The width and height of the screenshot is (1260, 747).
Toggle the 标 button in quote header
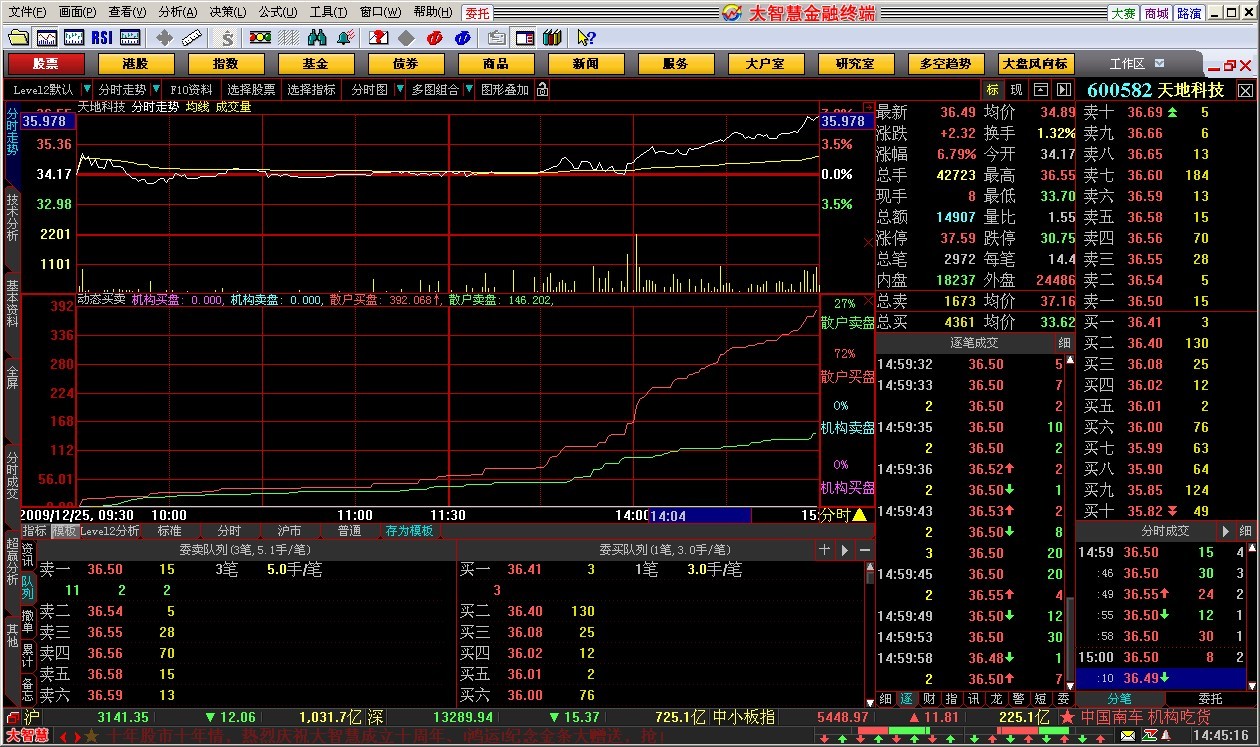pyautogui.click(x=992, y=90)
